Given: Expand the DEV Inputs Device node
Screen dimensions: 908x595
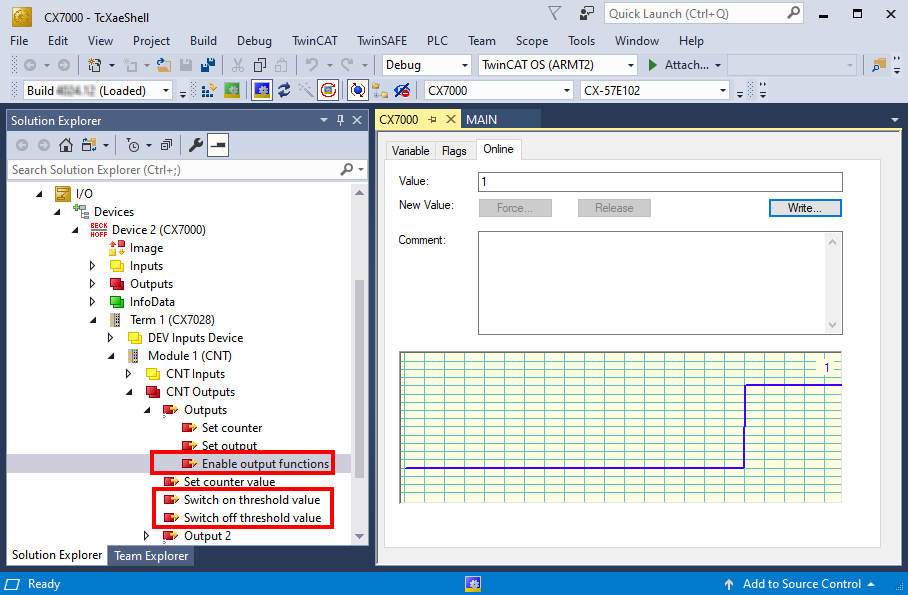Looking at the screenshot, I should 111,337.
